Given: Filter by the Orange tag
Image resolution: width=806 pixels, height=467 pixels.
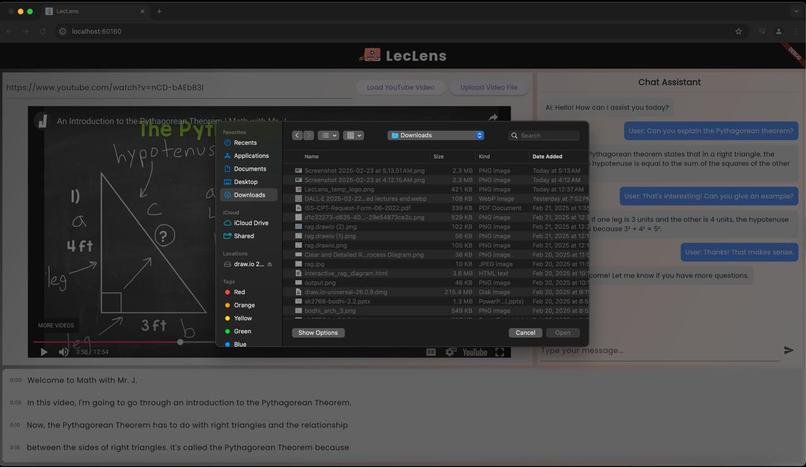Looking at the screenshot, I should (244, 305).
